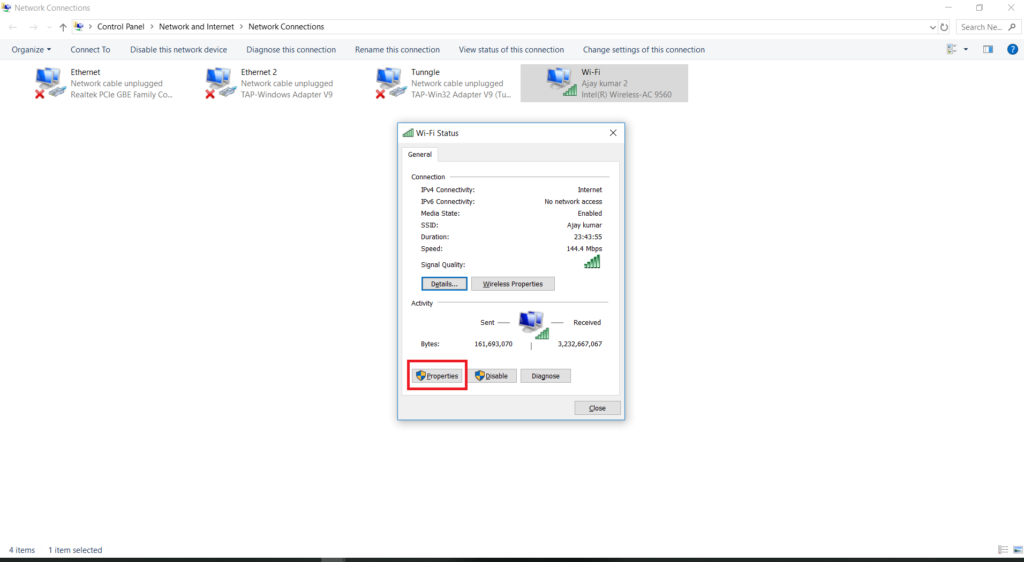Toggle the preview pane icon

(x=988, y=49)
